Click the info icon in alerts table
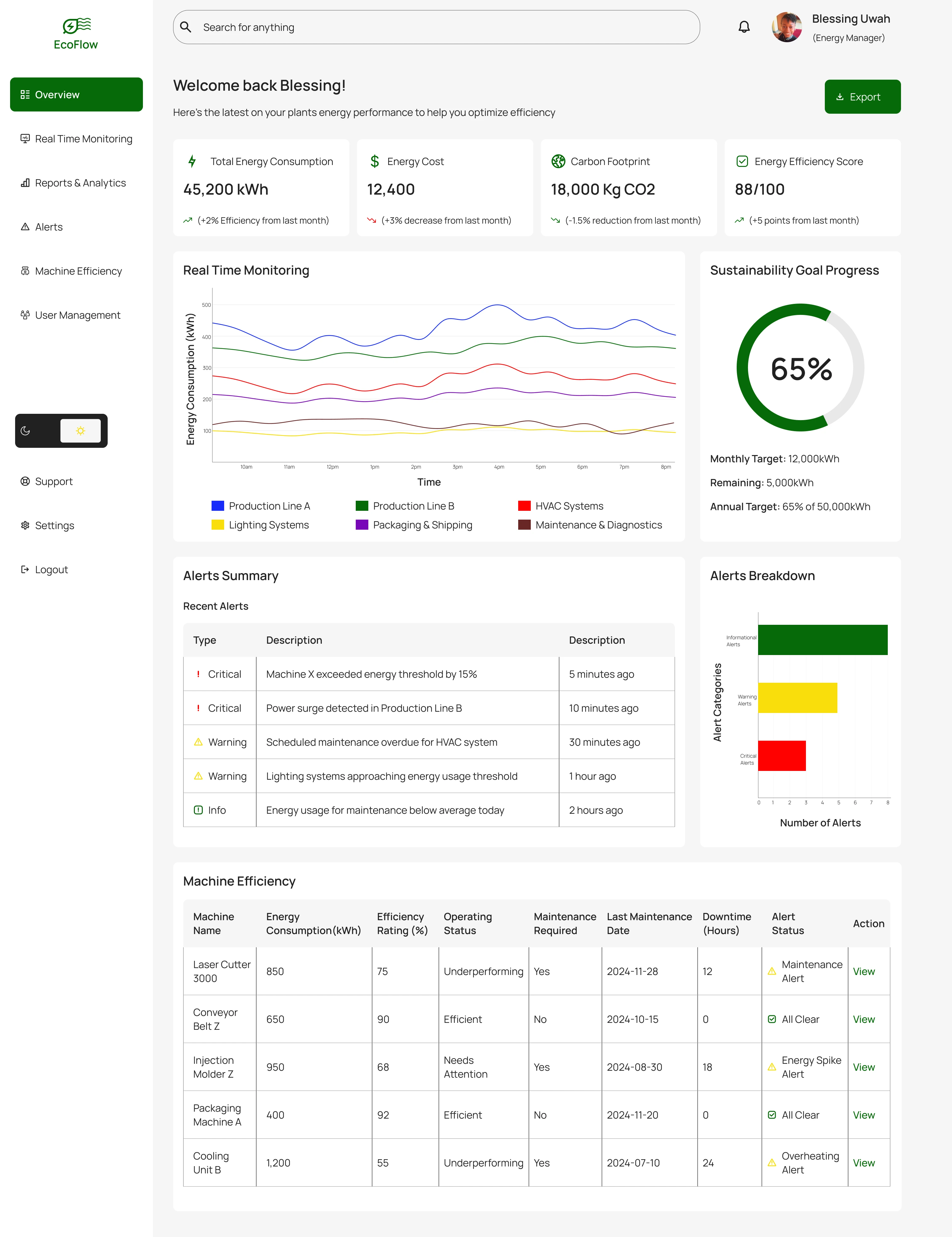Viewport: 952px width, 1237px height. pos(198,810)
